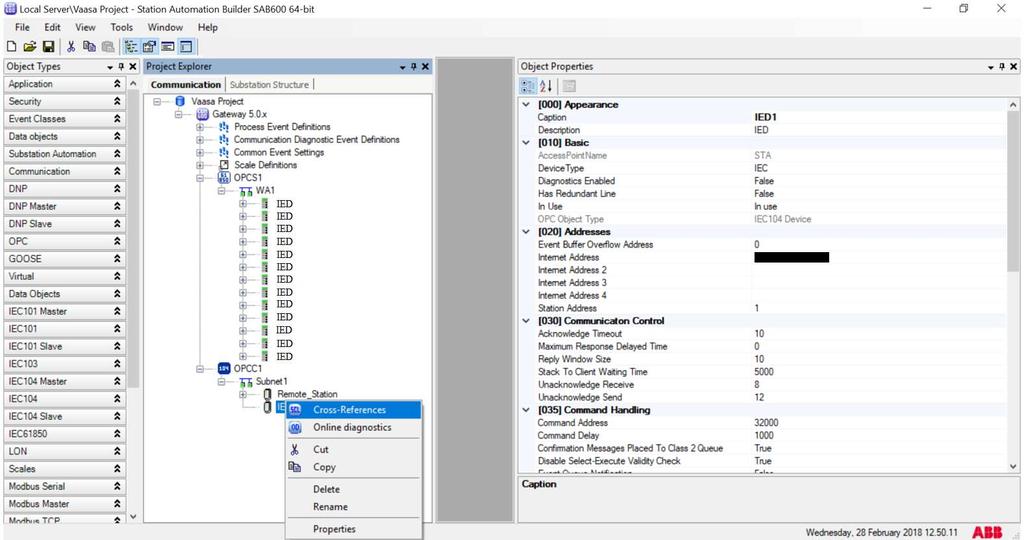Select the Gateway 5.0.x node icon
This screenshot has width=1024, height=540.
click(x=202, y=114)
